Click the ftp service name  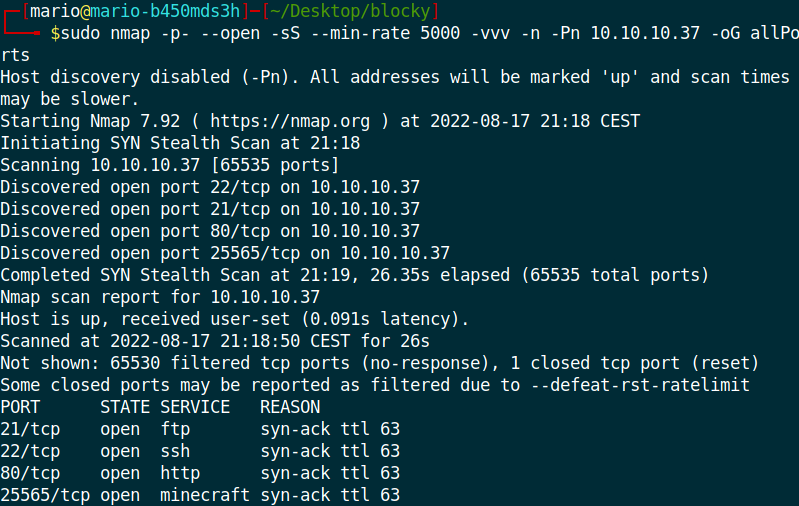coord(175,430)
